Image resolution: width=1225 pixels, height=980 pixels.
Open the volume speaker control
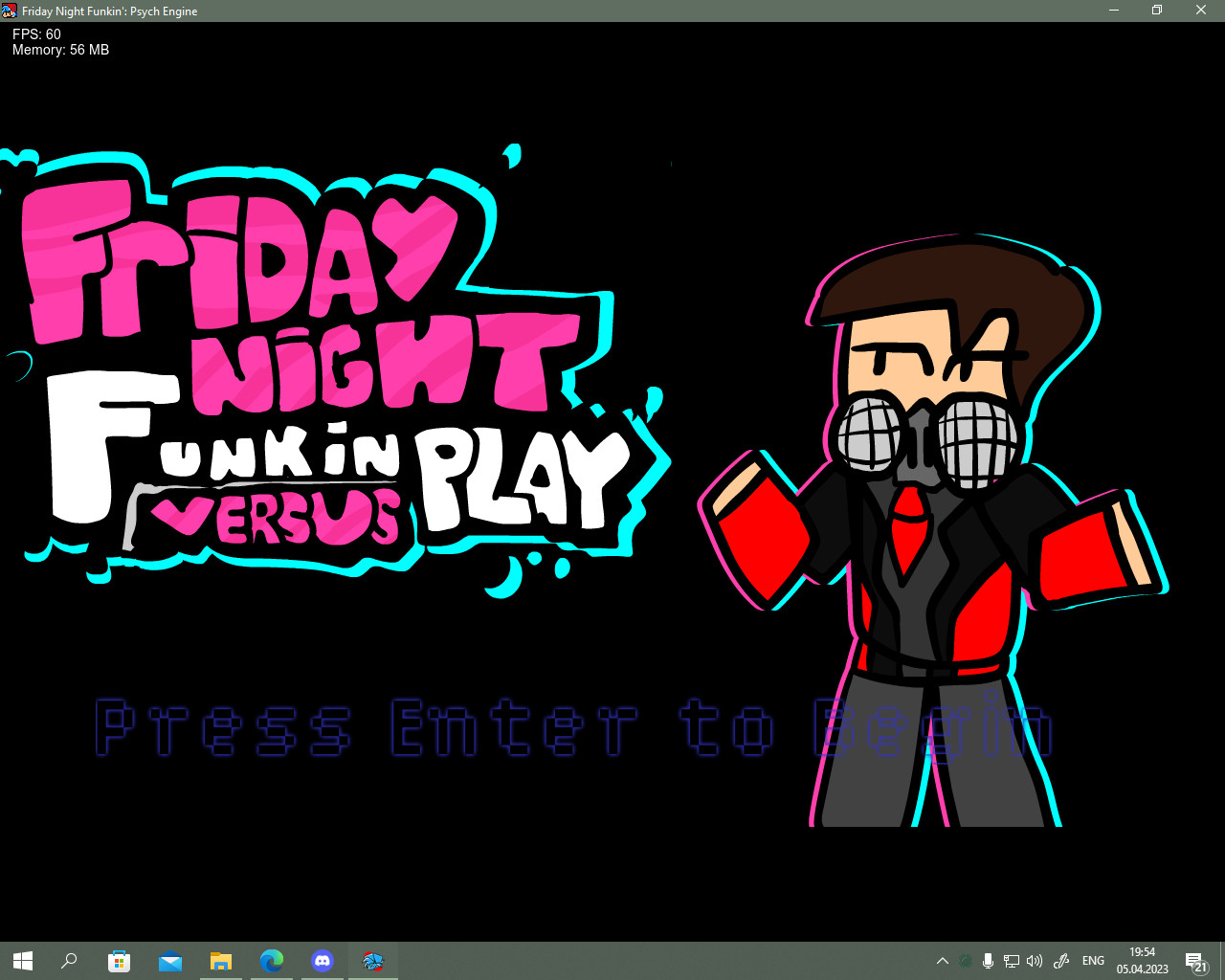1035,961
